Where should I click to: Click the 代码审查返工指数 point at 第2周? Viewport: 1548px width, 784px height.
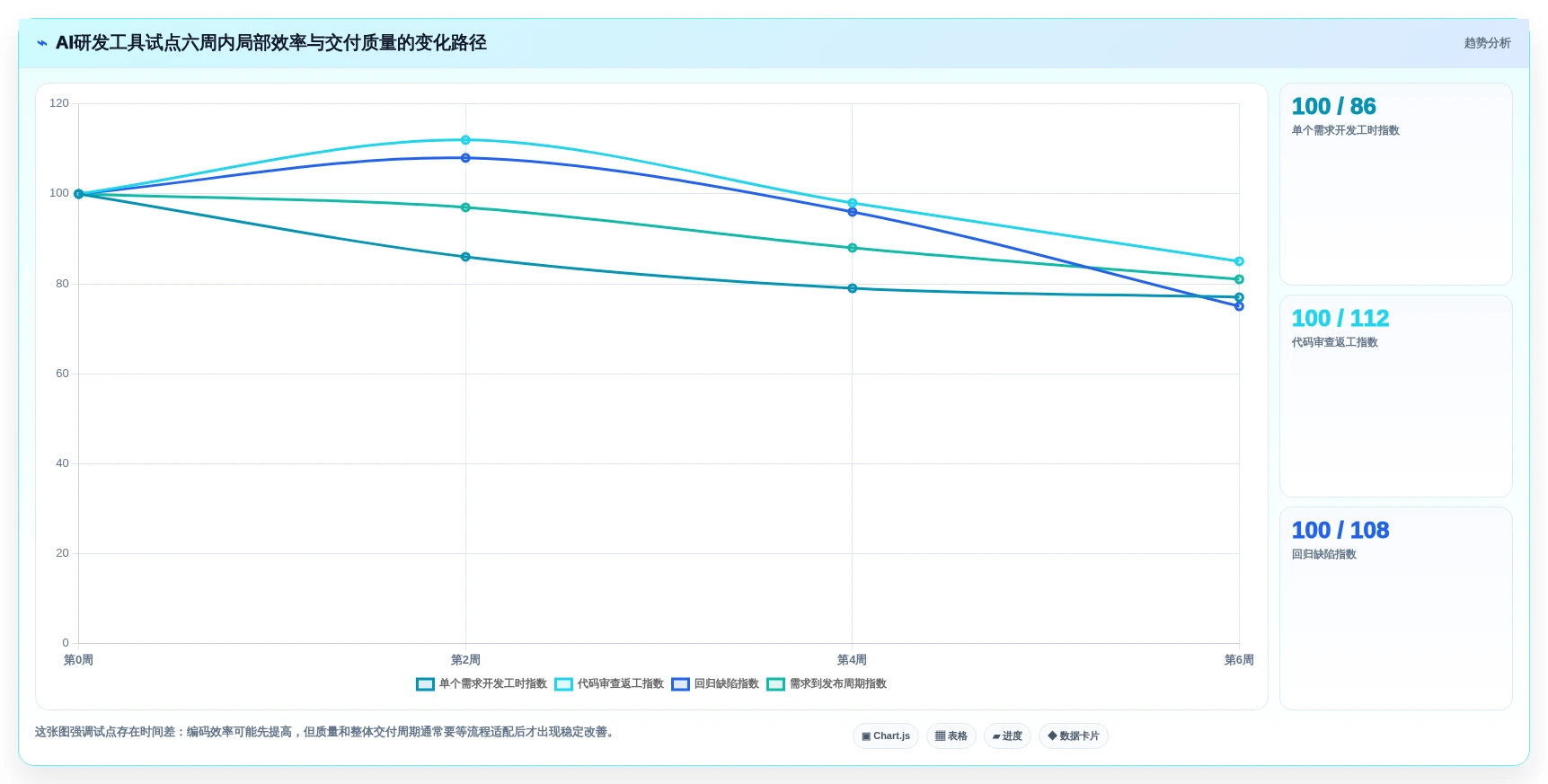[x=465, y=140]
